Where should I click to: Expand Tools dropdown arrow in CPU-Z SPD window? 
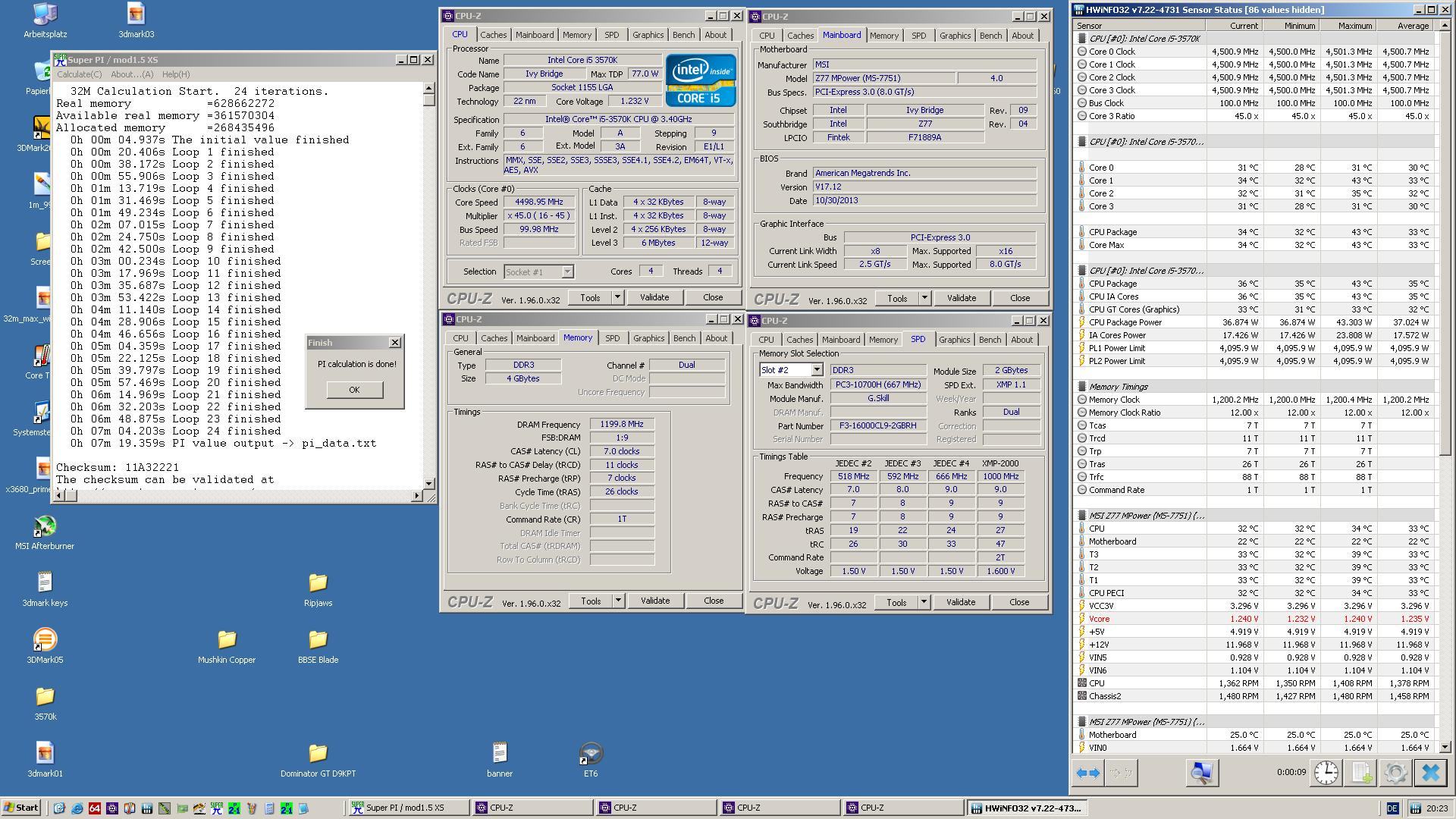924,602
